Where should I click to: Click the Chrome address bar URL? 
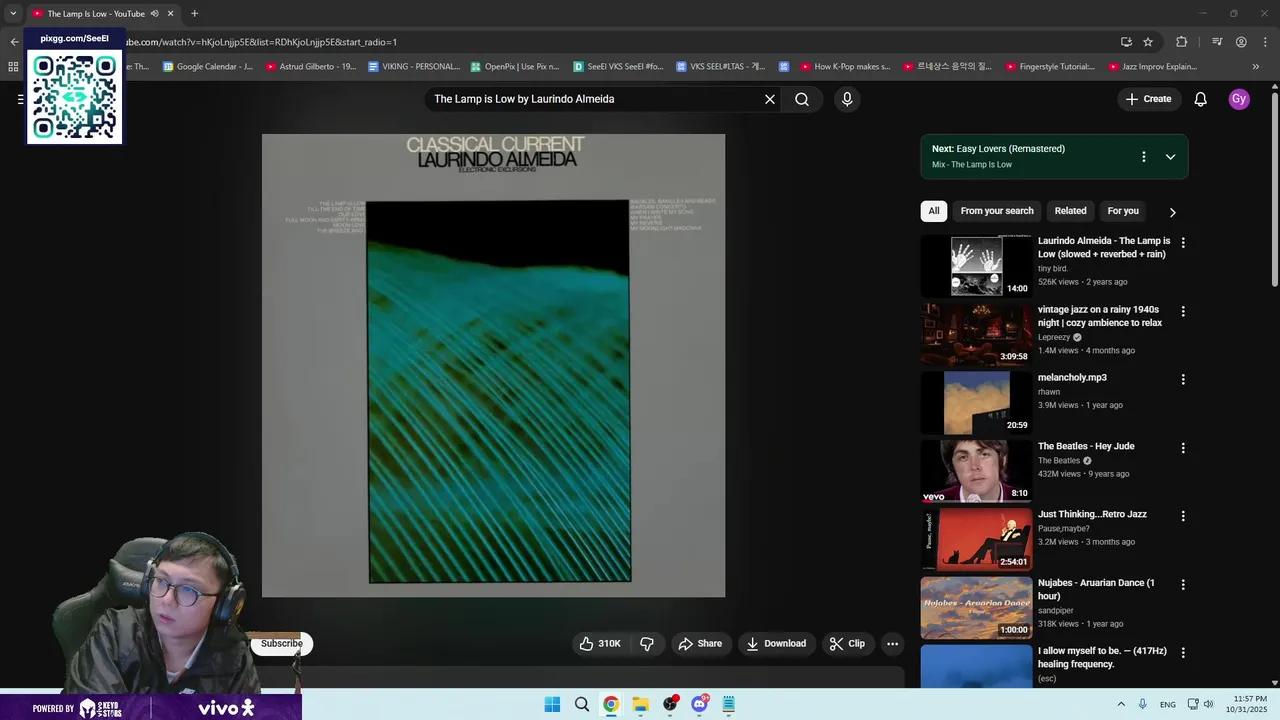point(260,42)
